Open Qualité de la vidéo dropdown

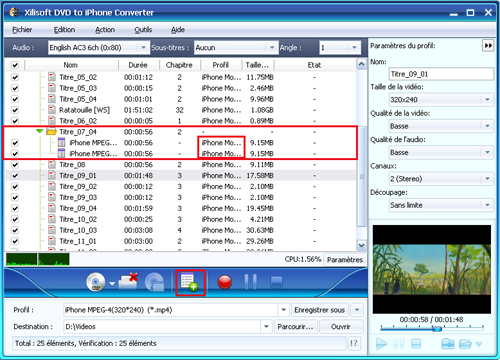(x=487, y=126)
